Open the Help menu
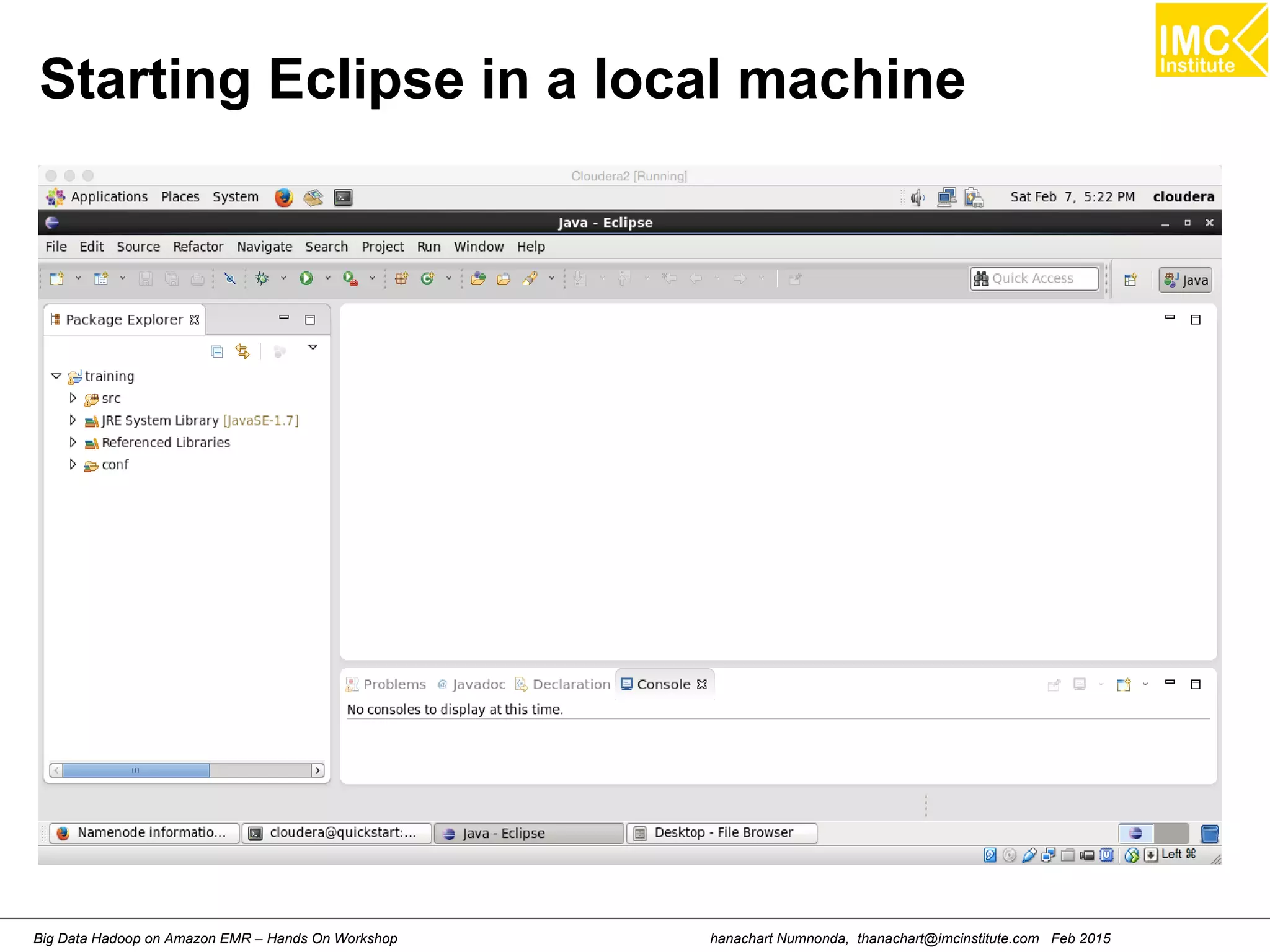Viewport: 1270px width, 952px height. [x=531, y=247]
